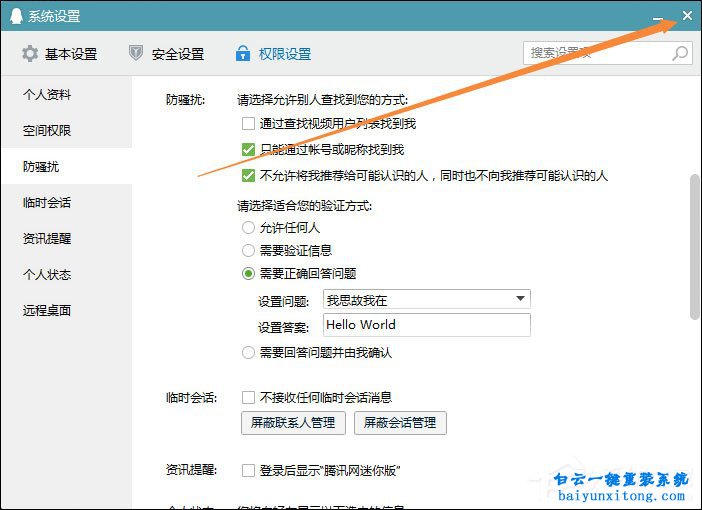Open 屏蔽会话管理 button
This screenshot has width=702, height=510.
(x=400, y=423)
